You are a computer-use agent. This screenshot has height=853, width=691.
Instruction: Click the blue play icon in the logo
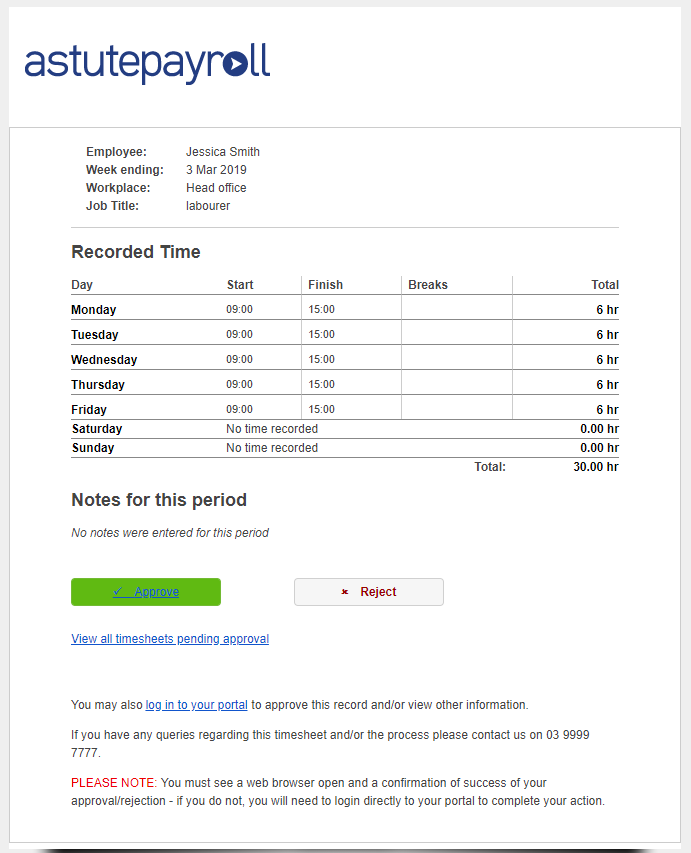click(x=237, y=66)
